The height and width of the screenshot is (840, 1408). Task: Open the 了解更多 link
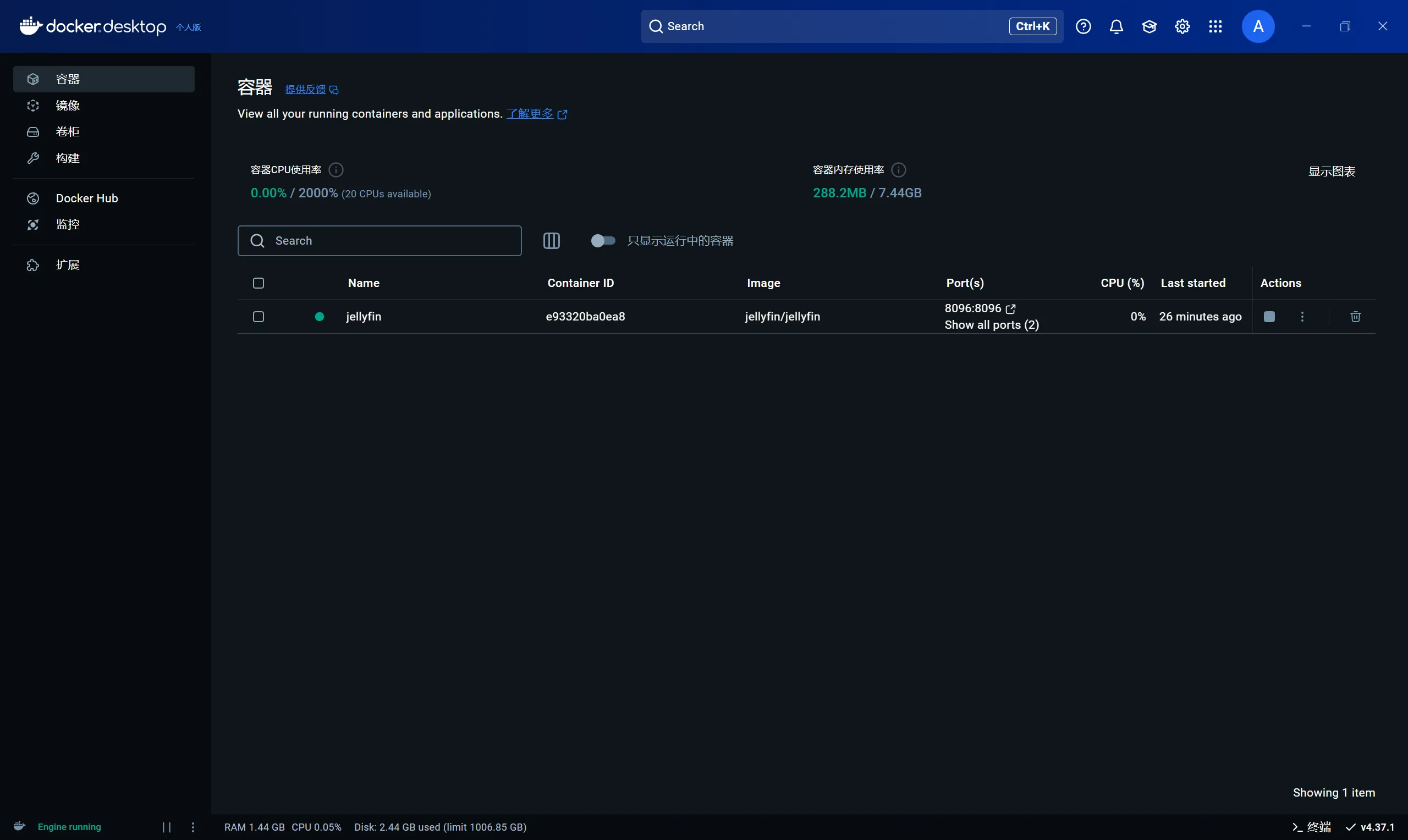pos(530,114)
